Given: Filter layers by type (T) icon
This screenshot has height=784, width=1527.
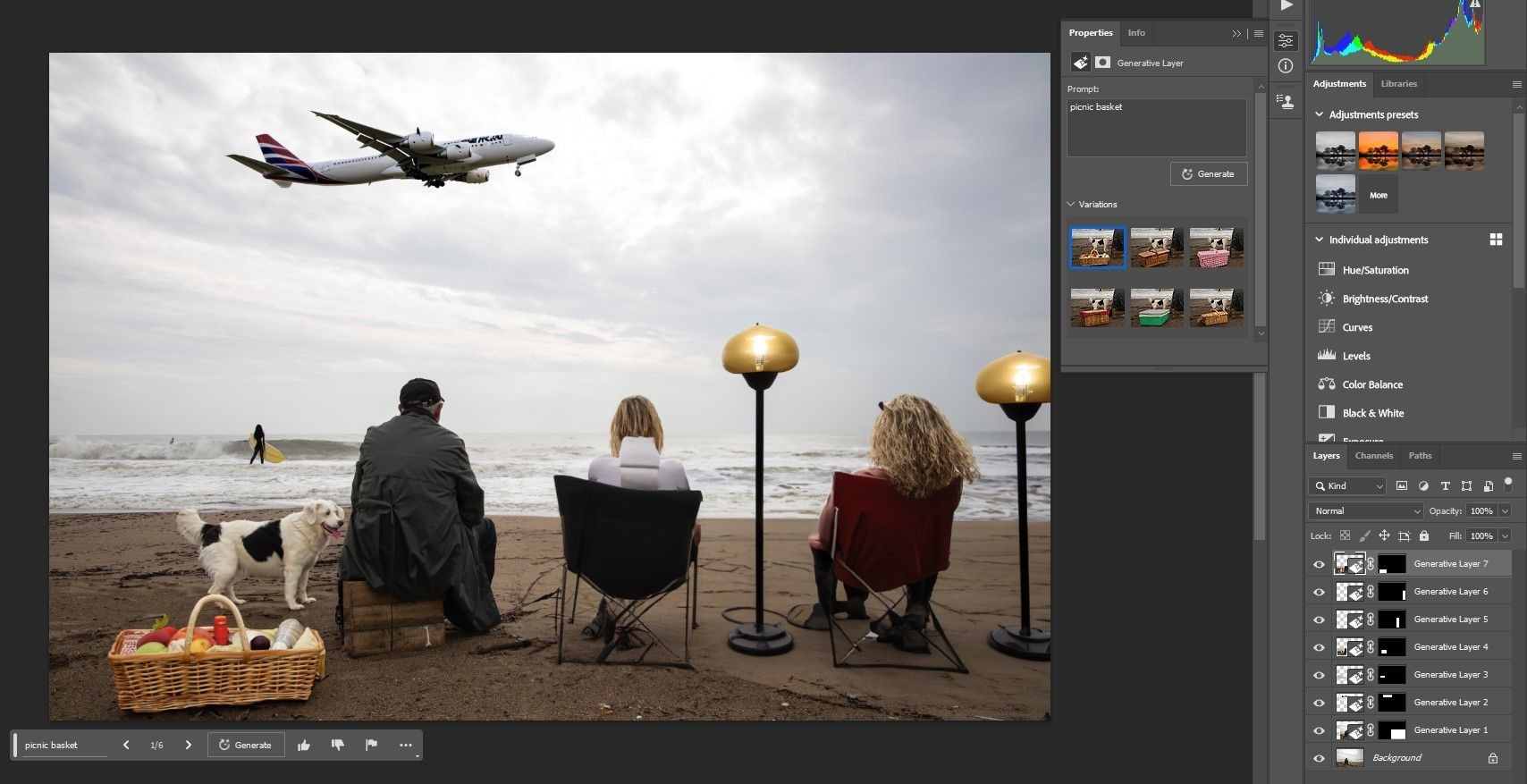Looking at the screenshot, I should pyautogui.click(x=1445, y=485).
